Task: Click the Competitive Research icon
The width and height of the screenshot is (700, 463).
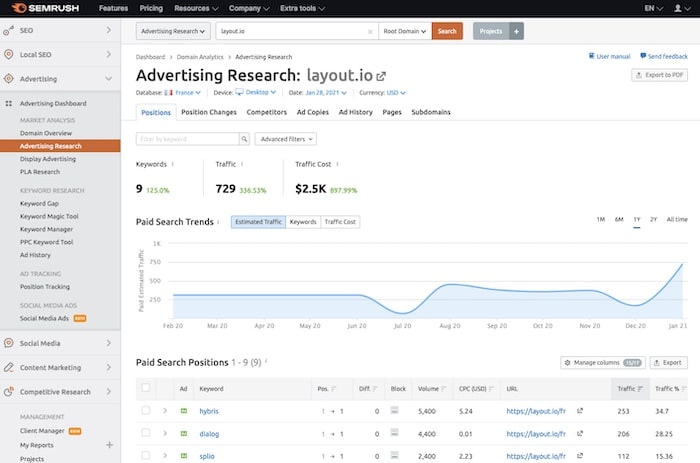Action: click(8, 392)
